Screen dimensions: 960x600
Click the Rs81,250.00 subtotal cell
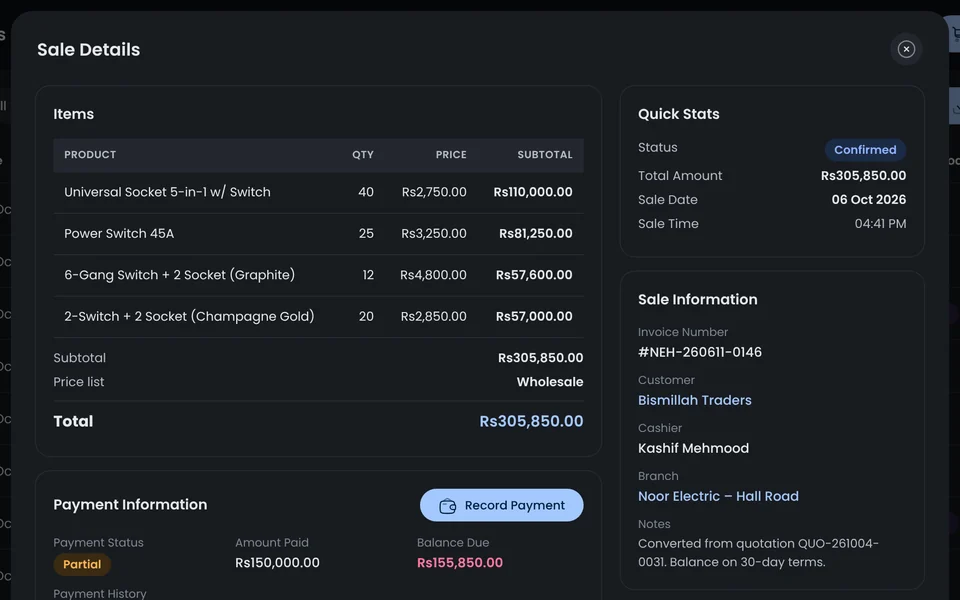pos(536,234)
